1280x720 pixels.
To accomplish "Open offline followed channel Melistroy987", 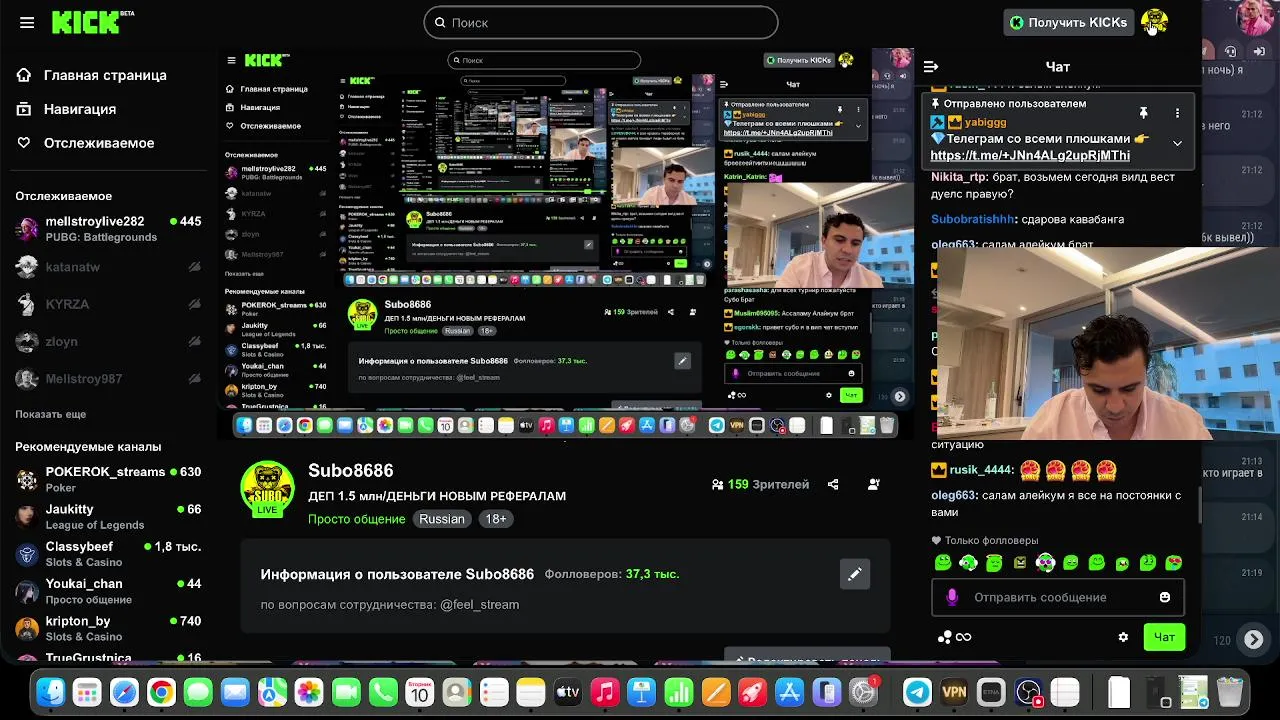I will point(108,379).
